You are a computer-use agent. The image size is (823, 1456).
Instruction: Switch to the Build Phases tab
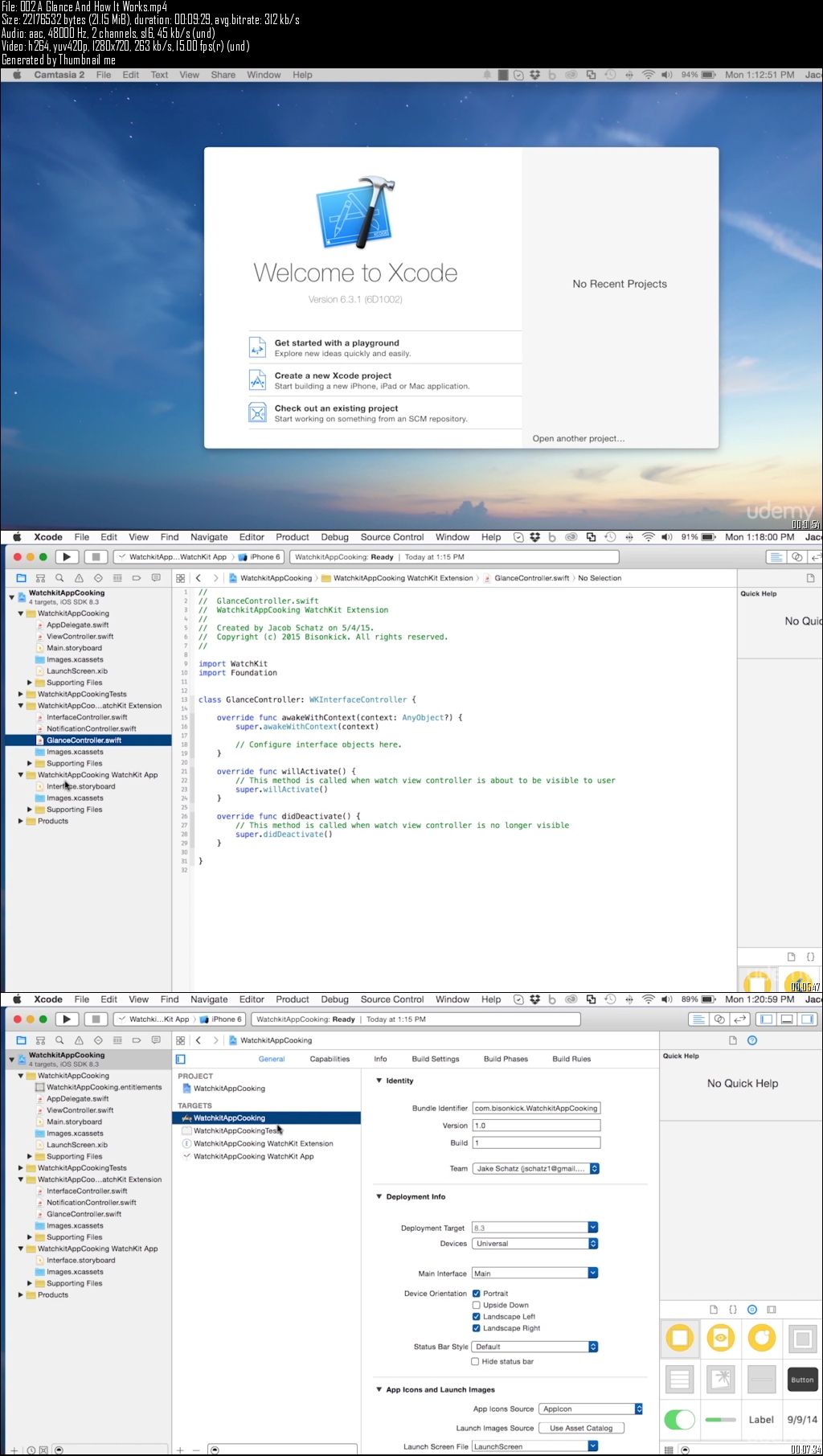coord(506,1059)
